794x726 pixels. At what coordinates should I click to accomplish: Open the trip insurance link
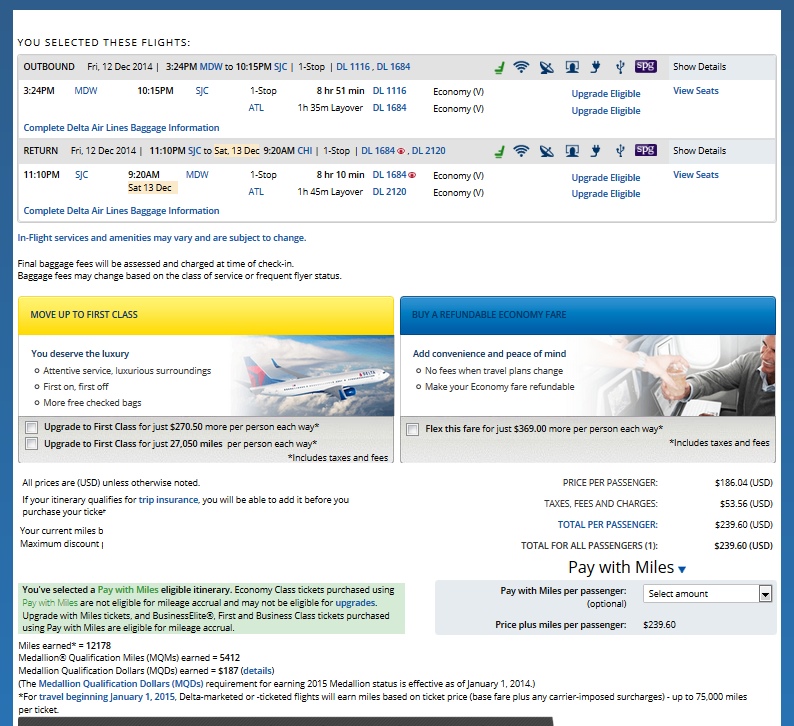[168, 499]
